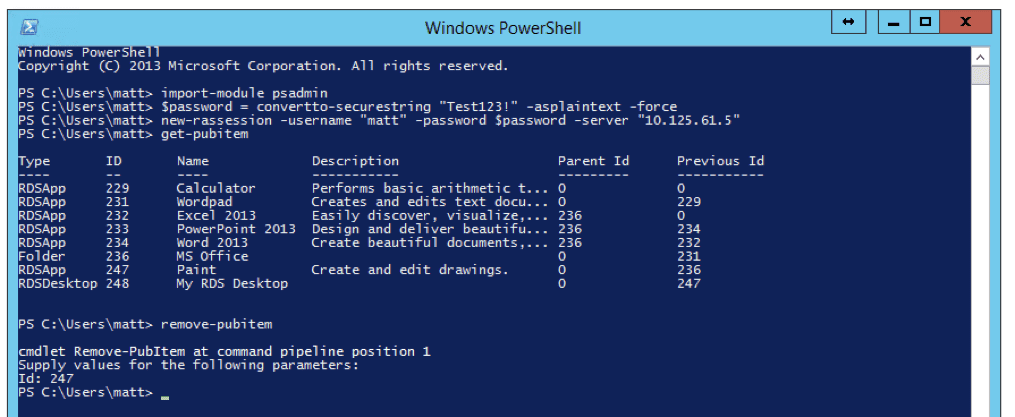The height and width of the screenshot is (417, 1015).
Task: Click 'Performs basic arithmetic t...' description
Action: click(x=430, y=188)
